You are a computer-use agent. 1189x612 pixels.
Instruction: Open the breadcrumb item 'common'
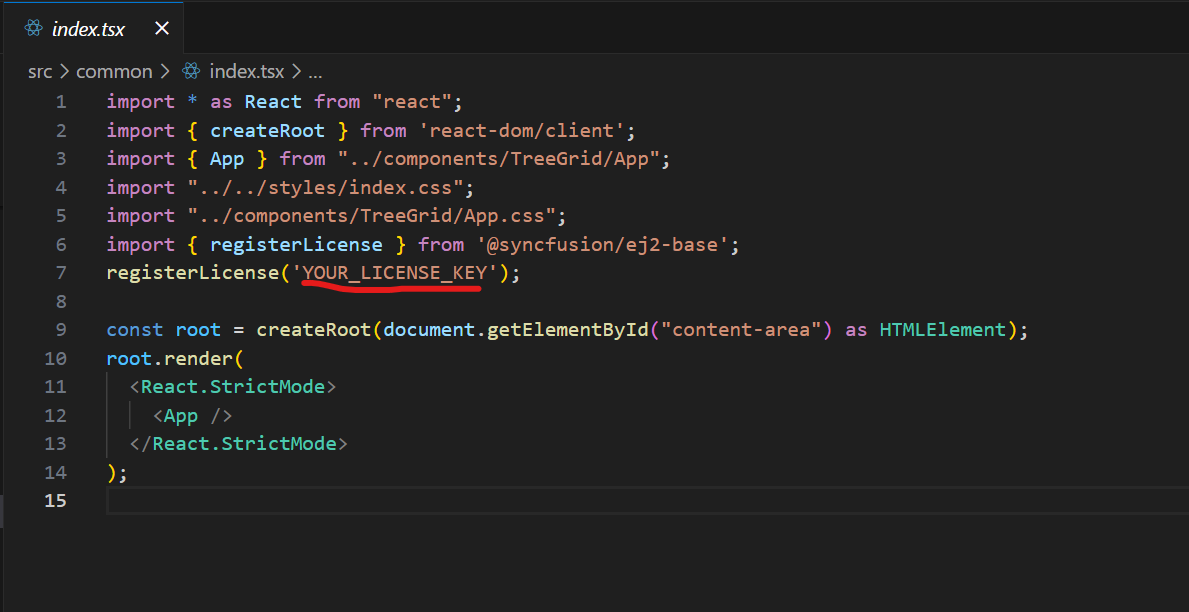[x=114, y=71]
